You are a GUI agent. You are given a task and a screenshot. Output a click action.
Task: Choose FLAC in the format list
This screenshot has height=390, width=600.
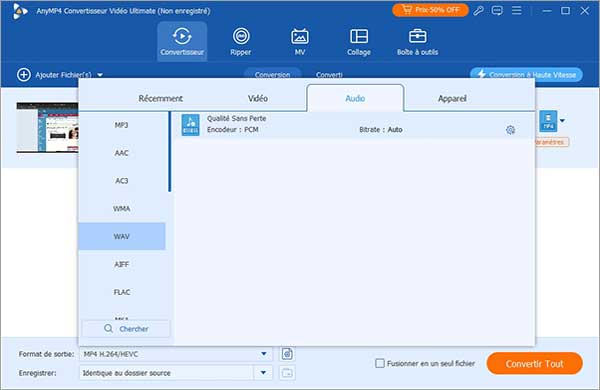pos(122,292)
